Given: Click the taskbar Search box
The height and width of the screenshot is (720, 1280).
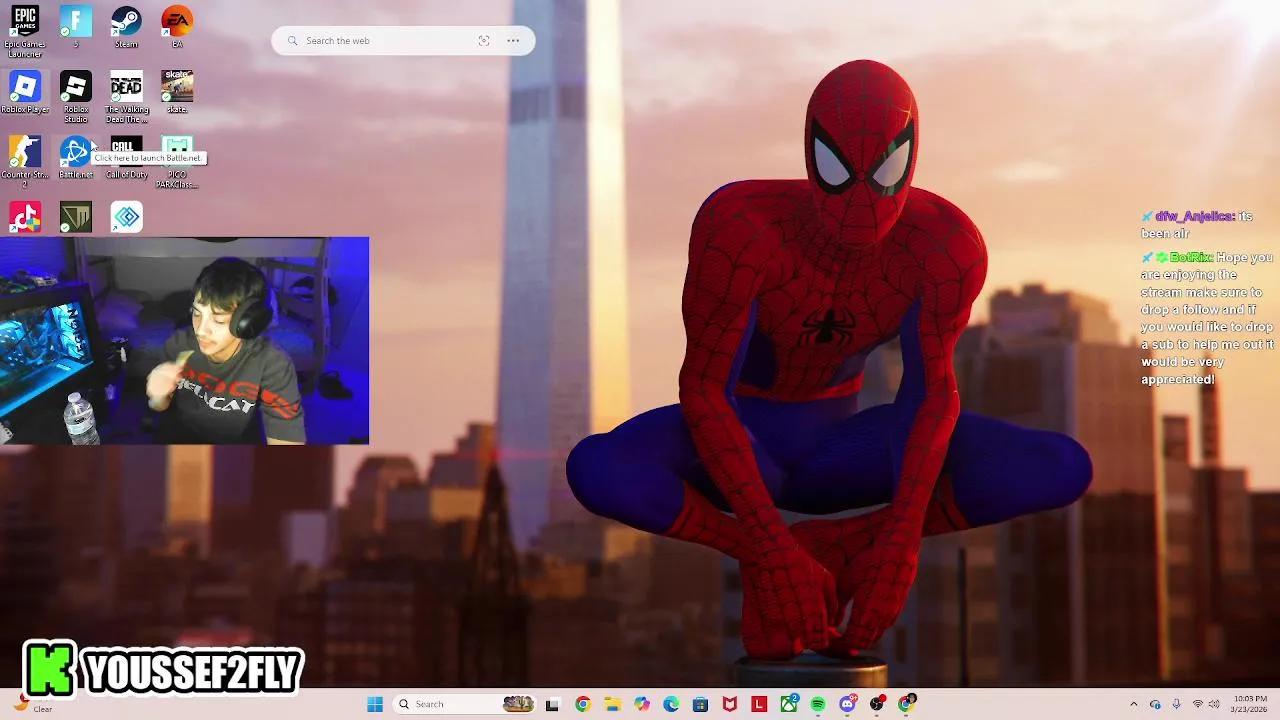Looking at the screenshot, I should click(464, 704).
